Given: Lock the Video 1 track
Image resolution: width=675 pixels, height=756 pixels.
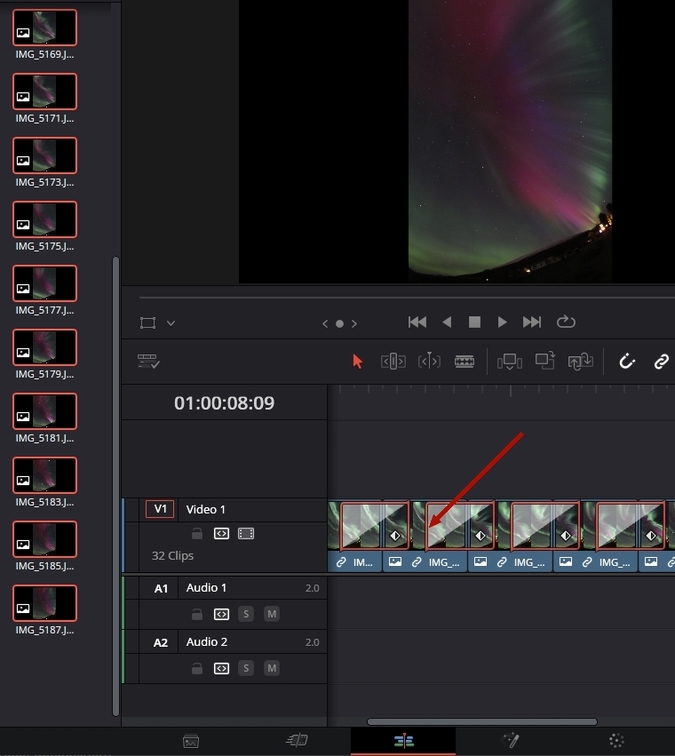Looking at the screenshot, I should point(197,534).
